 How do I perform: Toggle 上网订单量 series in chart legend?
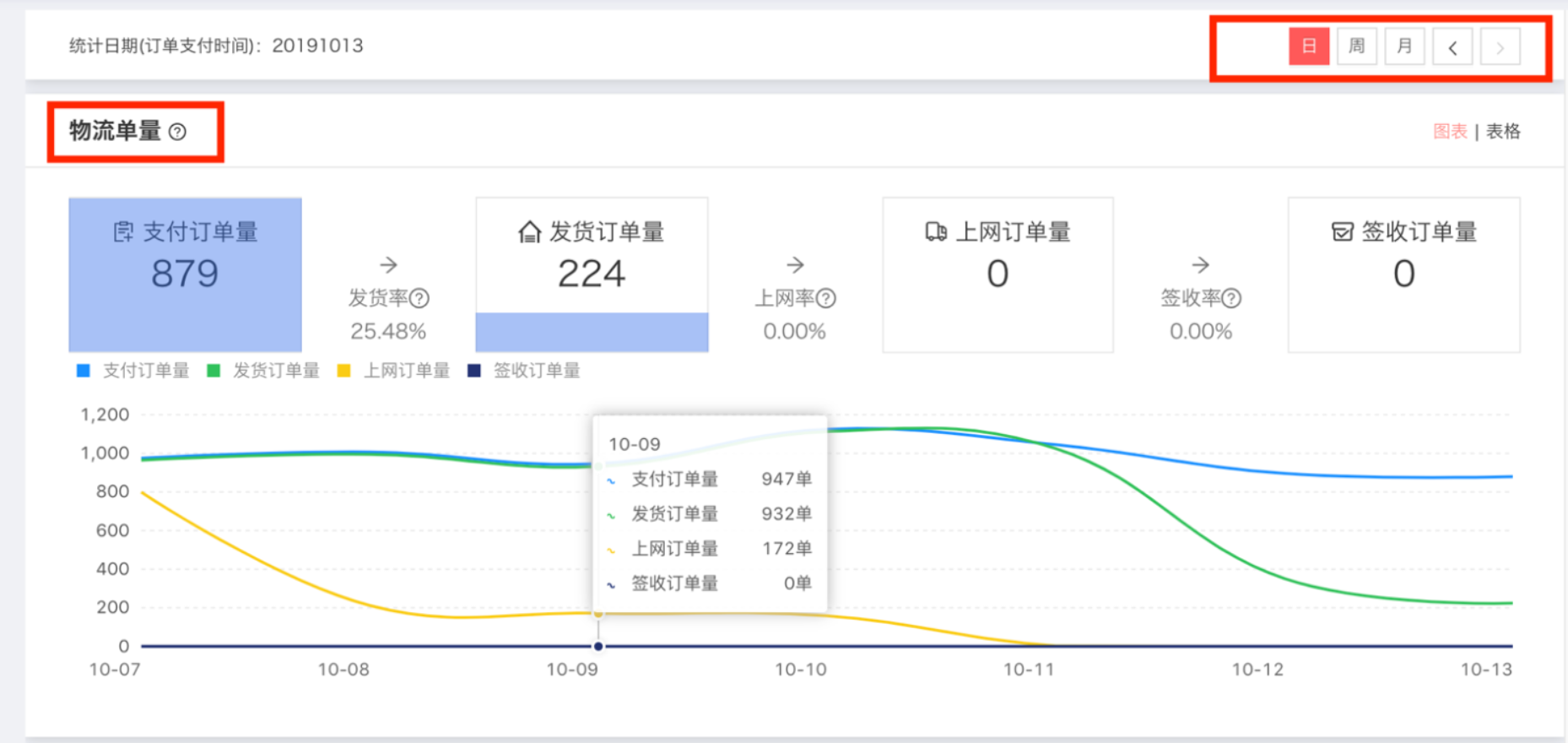pyautogui.click(x=393, y=371)
